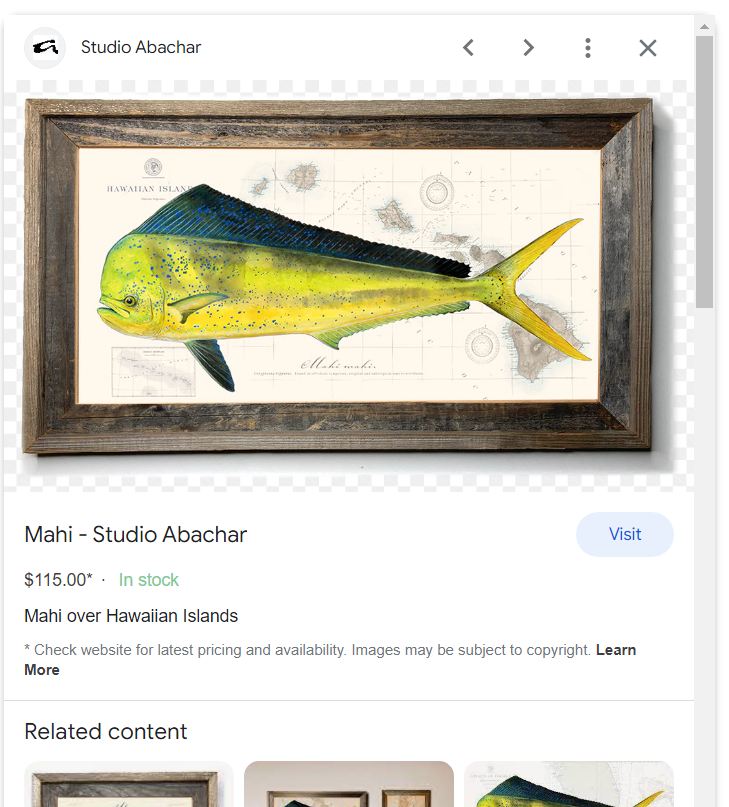This screenshot has height=807, width=729.
Task: Open the Studio Abachar source name link
Action: point(141,47)
